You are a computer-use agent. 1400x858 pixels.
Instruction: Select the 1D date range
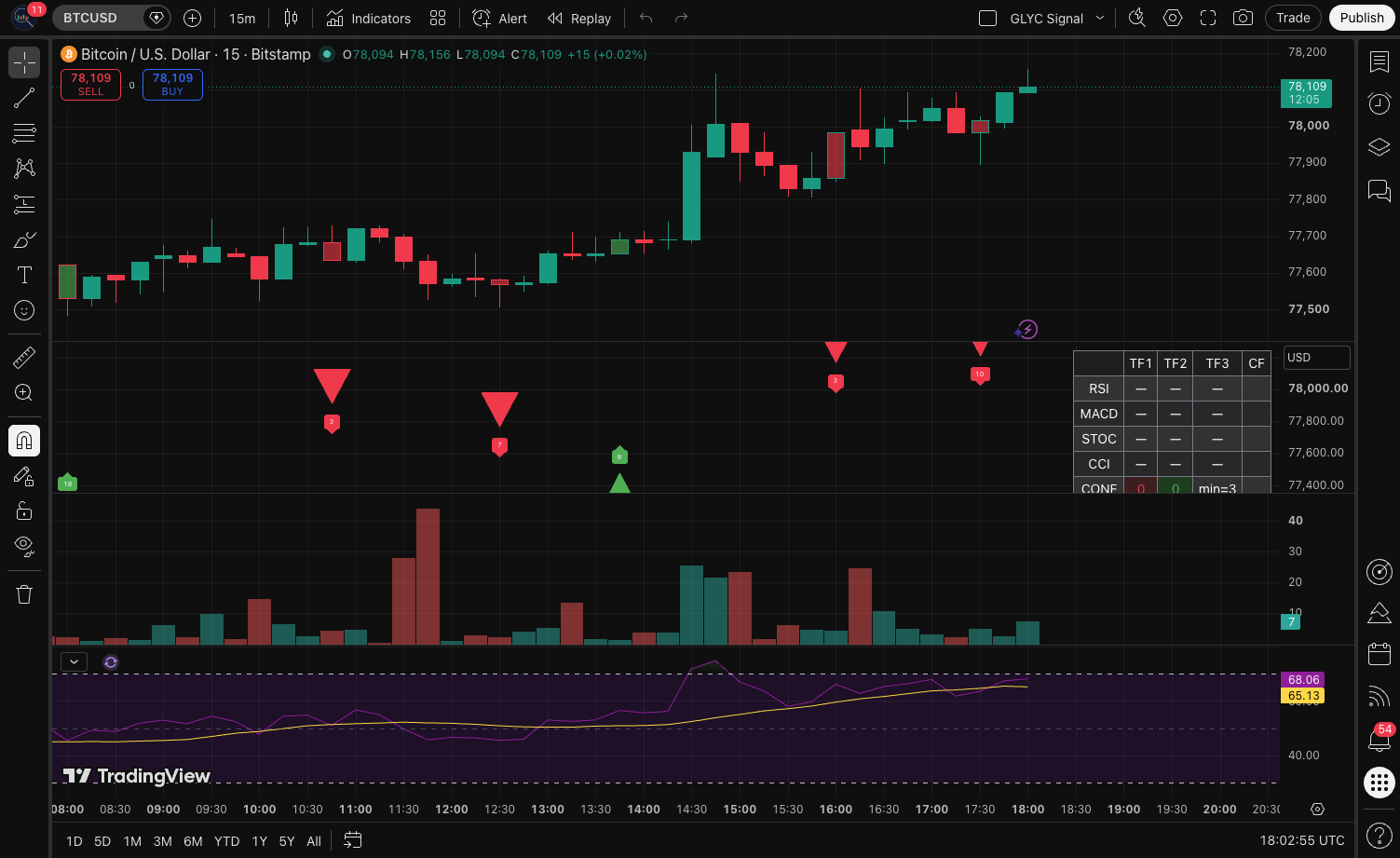click(75, 840)
